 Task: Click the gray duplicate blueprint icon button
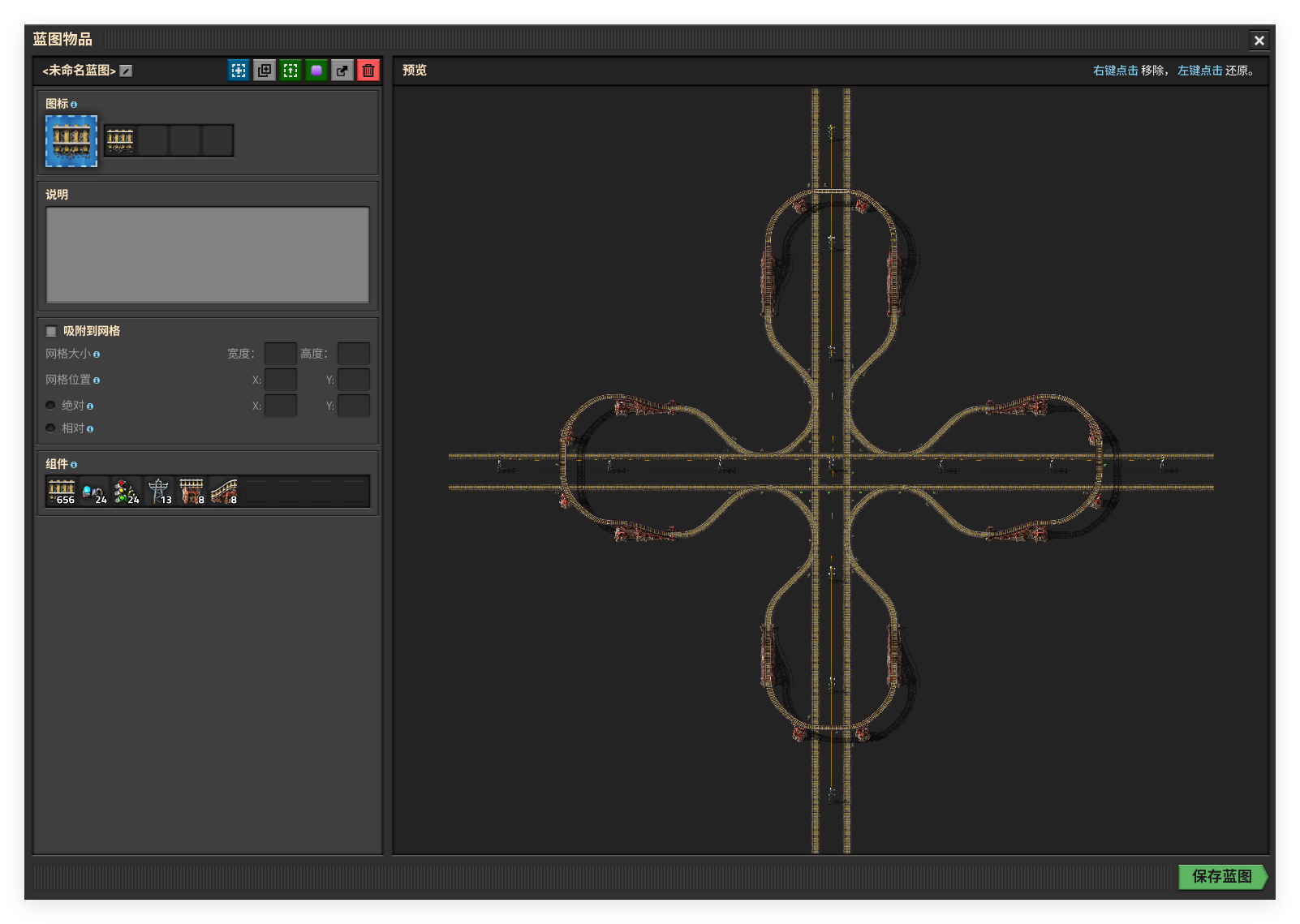265,71
